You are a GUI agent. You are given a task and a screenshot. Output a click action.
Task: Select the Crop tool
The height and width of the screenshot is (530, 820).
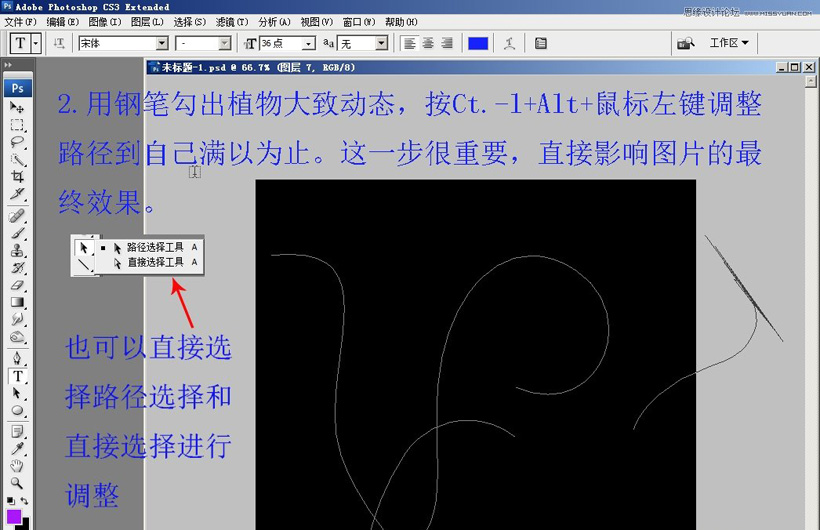coord(17,176)
